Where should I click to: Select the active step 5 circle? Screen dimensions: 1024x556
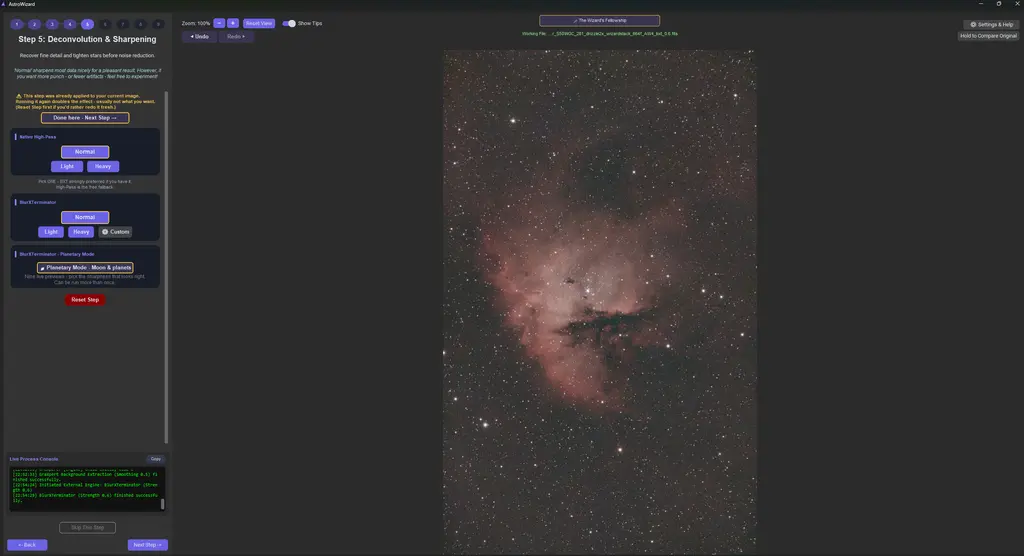pyautogui.click(x=88, y=24)
